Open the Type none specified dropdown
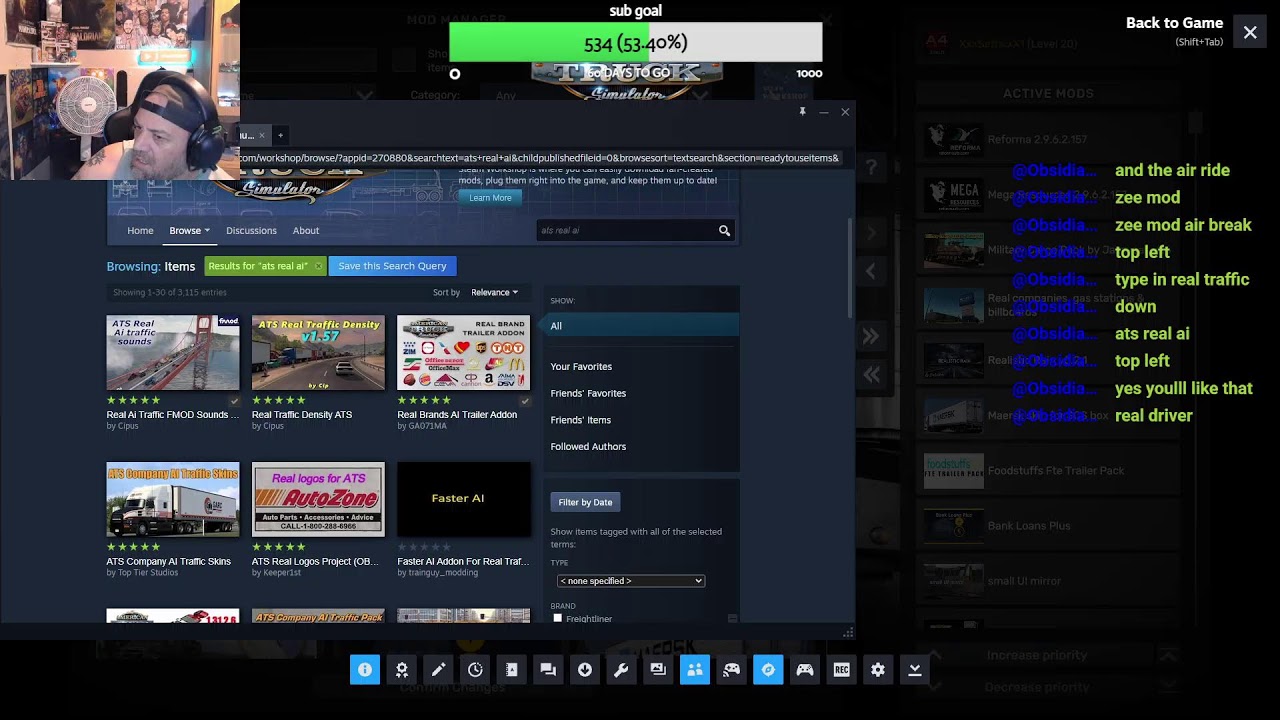The width and height of the screenshot is (1280, 720). [x=631, y=581]
